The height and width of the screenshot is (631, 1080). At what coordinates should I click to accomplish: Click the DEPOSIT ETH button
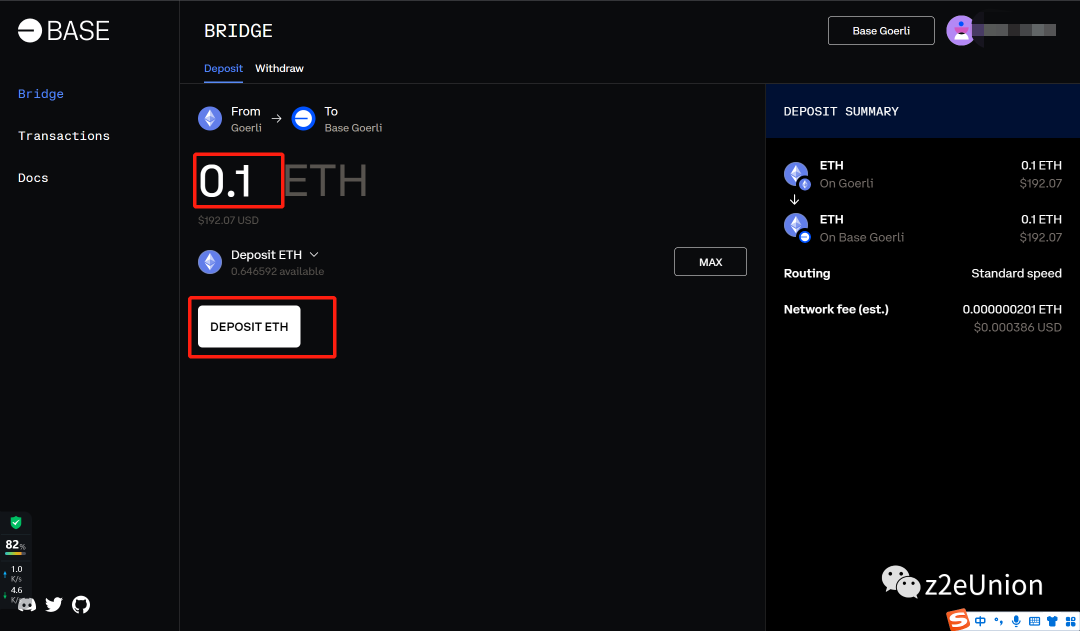tap(248, 326)
